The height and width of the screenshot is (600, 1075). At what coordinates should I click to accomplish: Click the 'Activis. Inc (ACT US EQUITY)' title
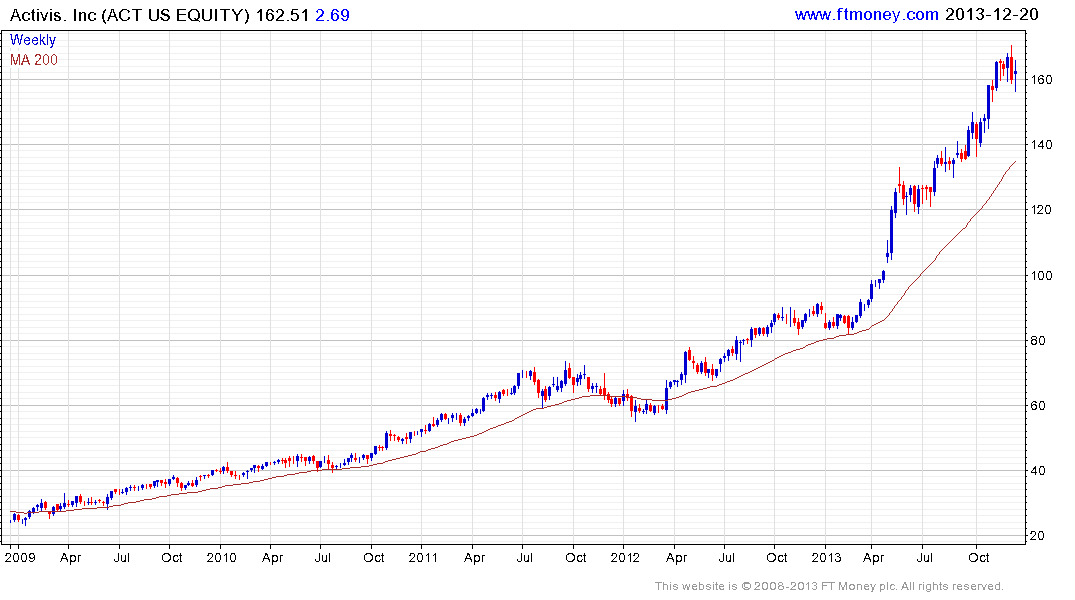[x=130, y=15]
